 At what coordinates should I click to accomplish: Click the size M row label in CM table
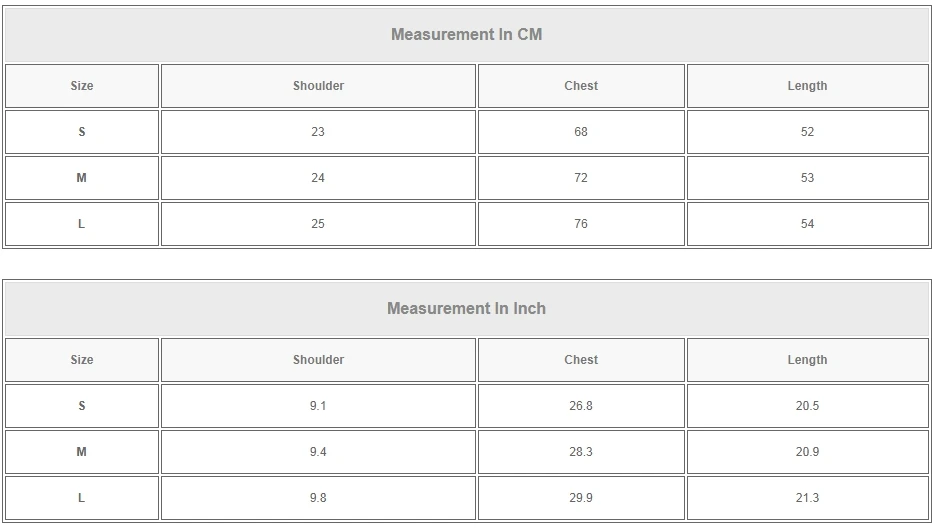click(x=82, y=178)
